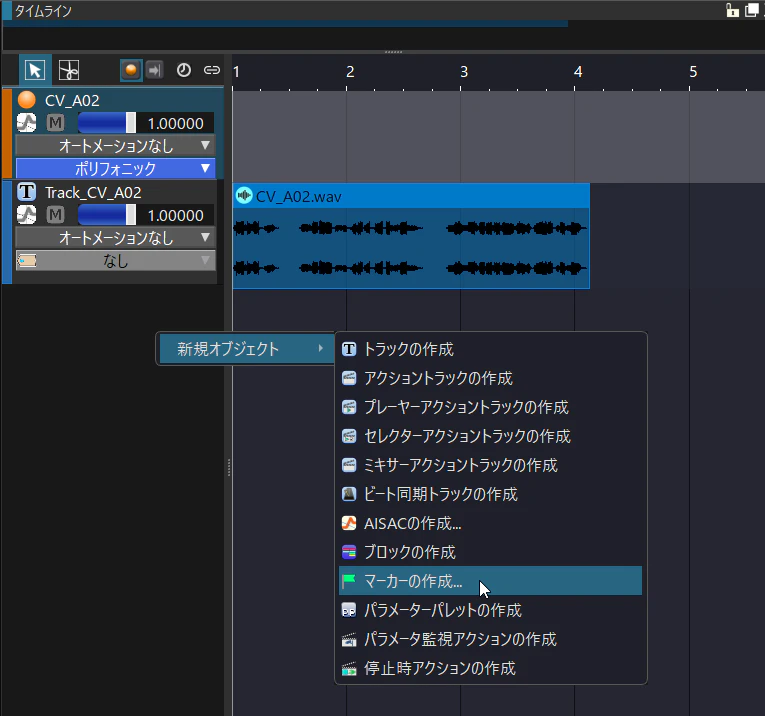This screenshot has width=765, height=716.
Task: Mute the Track_CV_A02 track
Action: 55,215
